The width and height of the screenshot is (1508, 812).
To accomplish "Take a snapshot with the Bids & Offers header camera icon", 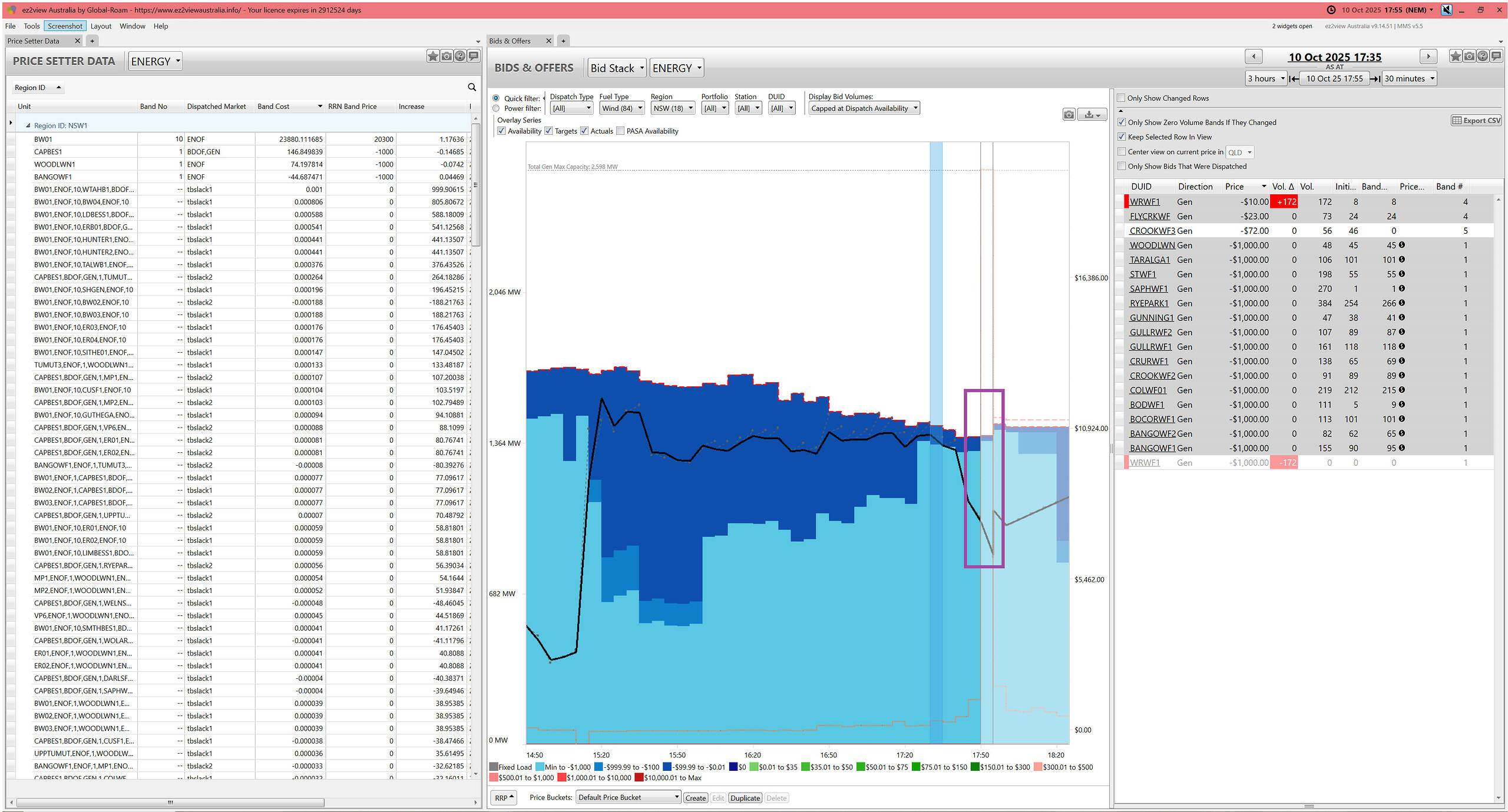I will [1469, 56].
